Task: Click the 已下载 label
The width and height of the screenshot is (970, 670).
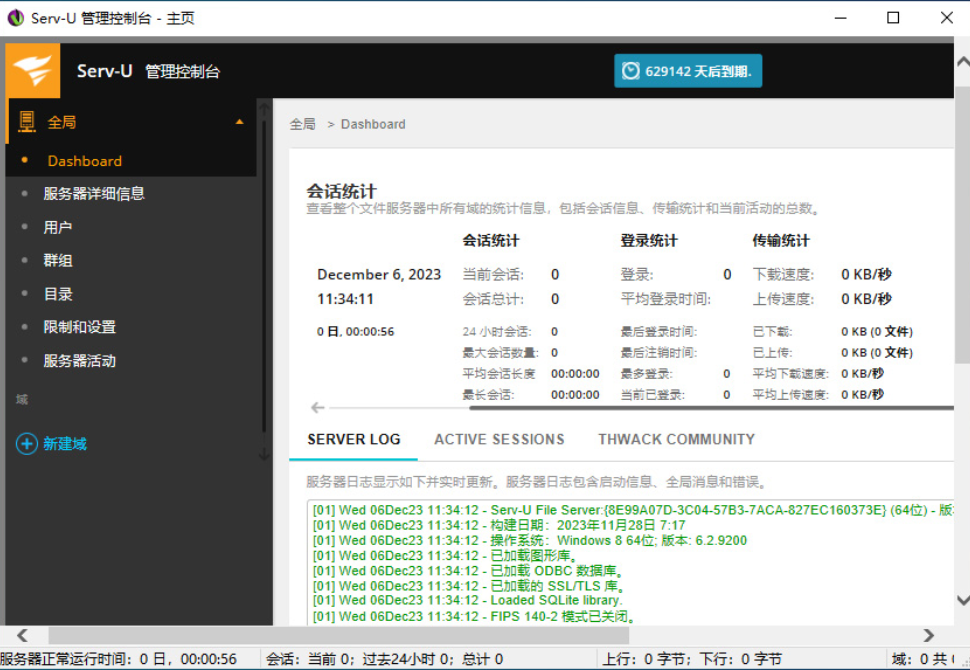Action: tap(772, 332)
